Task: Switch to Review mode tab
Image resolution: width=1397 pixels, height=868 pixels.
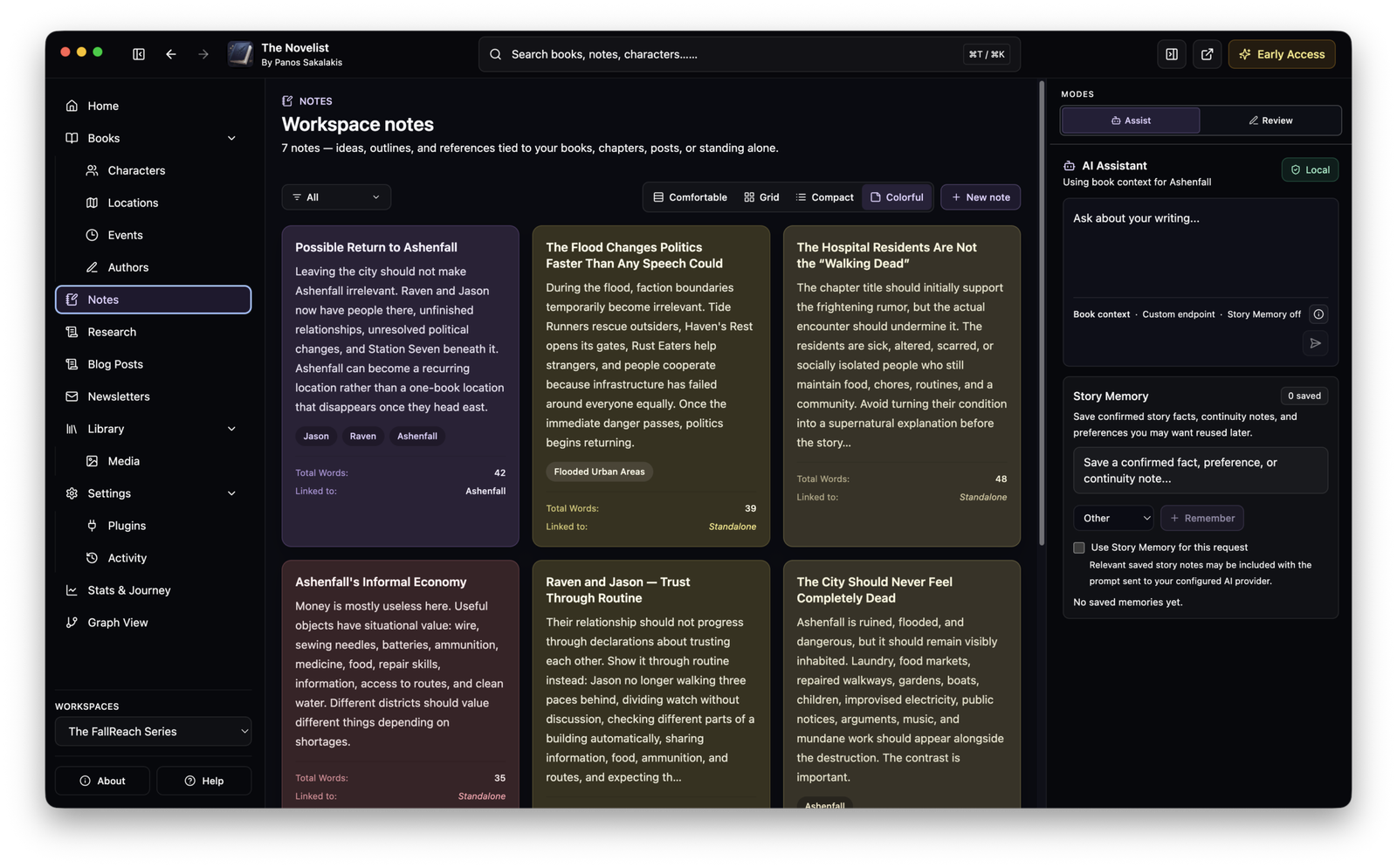Action: (1270, 121)
